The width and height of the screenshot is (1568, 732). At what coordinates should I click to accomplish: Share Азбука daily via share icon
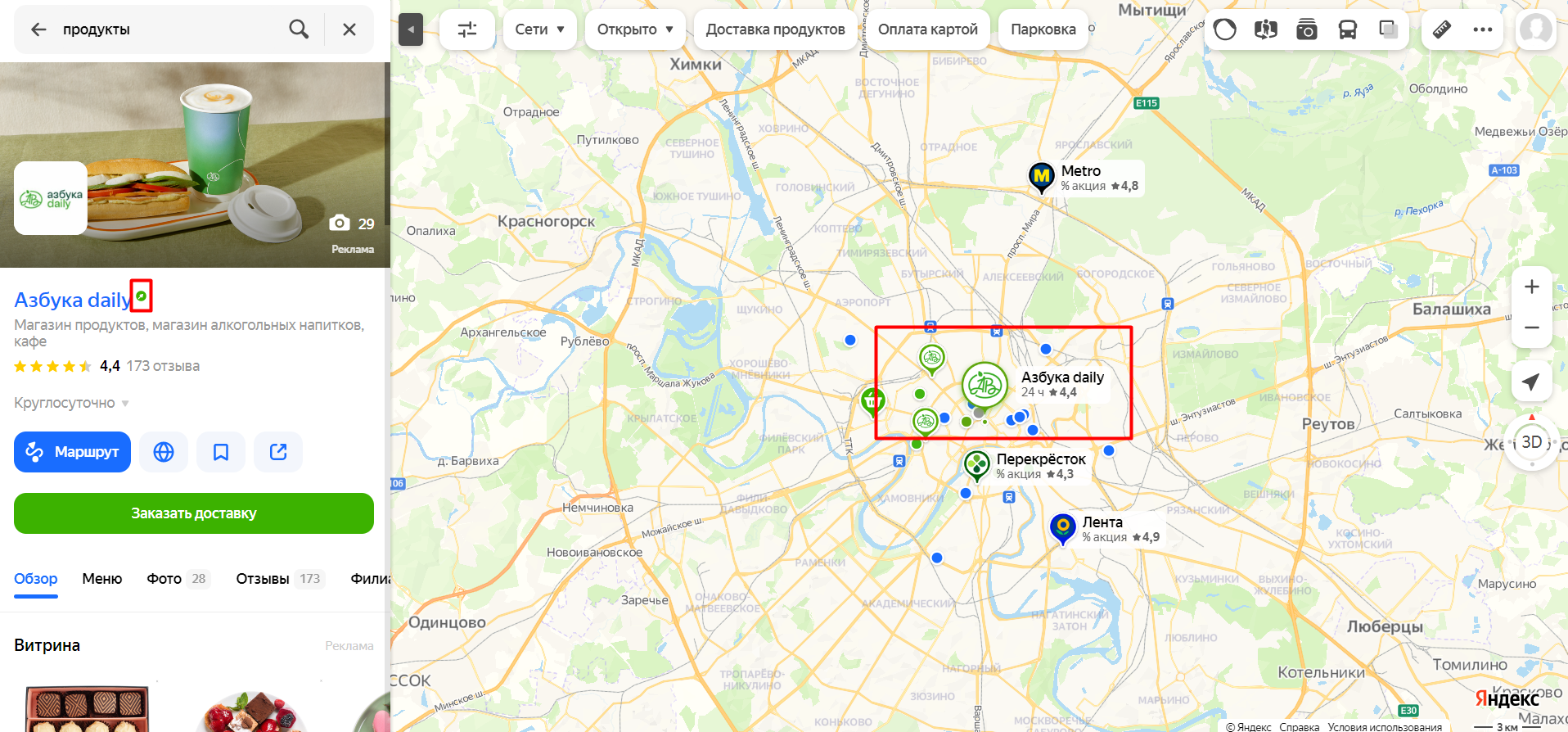(x=278, y=452)
